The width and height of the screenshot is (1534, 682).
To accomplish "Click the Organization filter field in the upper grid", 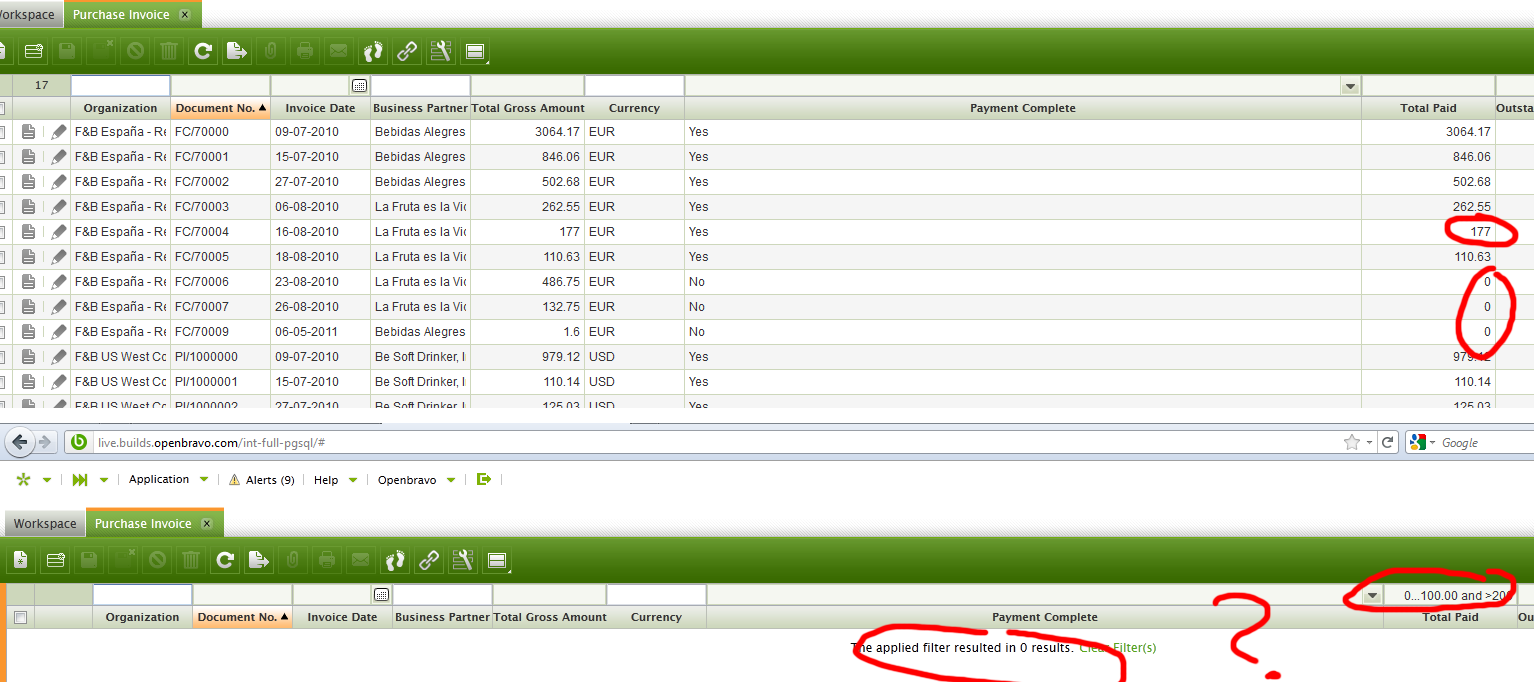I will pyautogui.click(x=120, y=86).
